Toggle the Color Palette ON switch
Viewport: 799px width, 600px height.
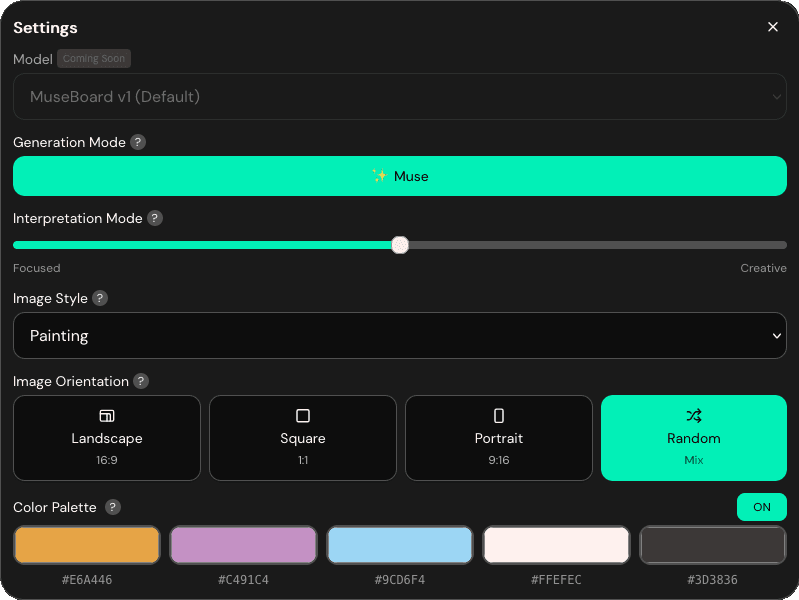point(761,507)
